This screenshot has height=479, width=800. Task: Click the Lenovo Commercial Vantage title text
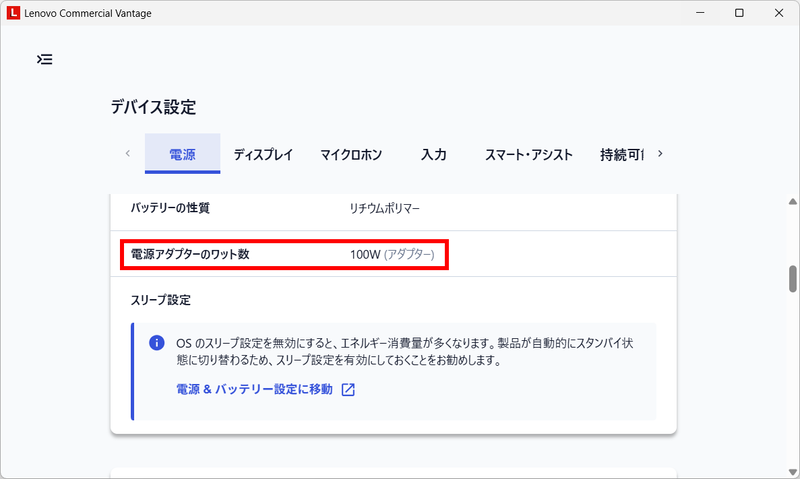tap(88, 13)
